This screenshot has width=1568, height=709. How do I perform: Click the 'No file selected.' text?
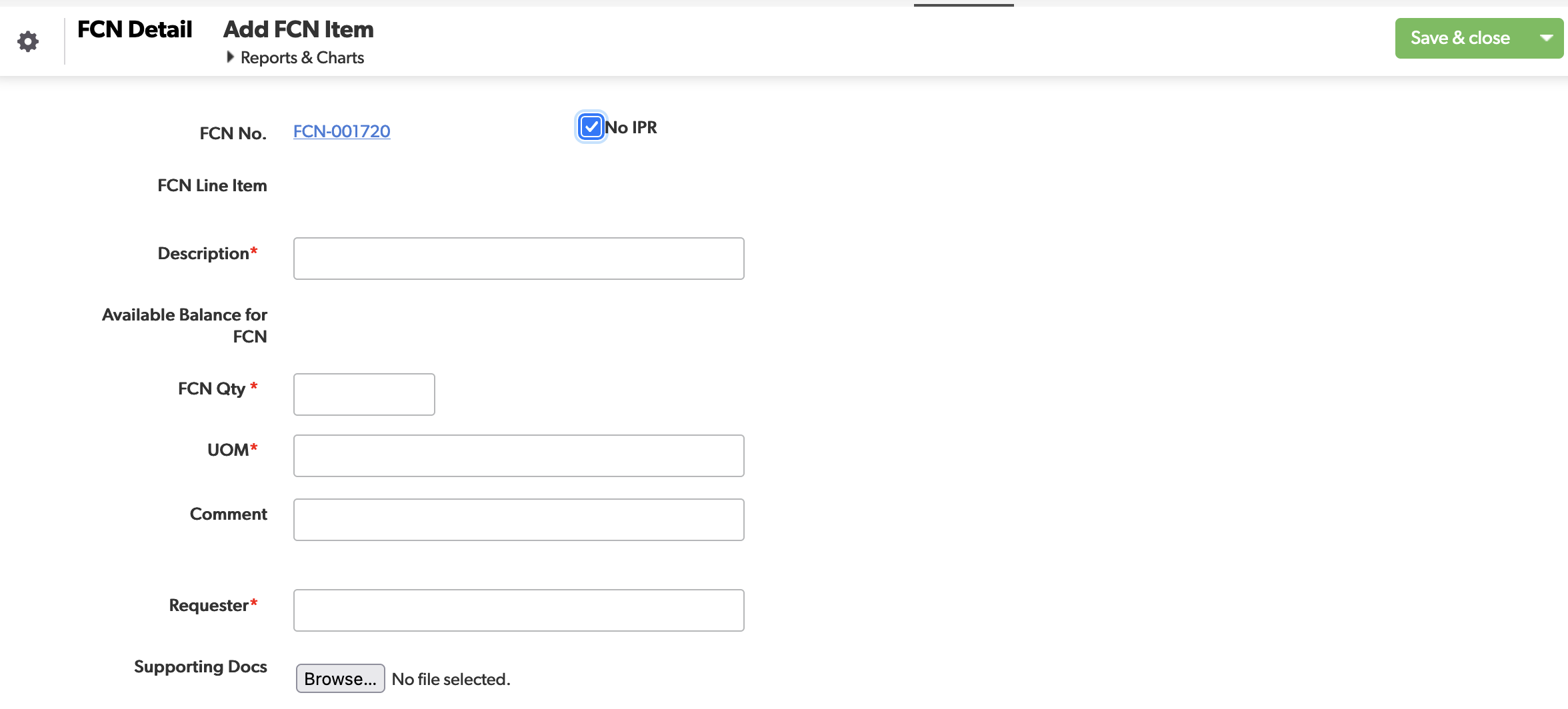coord(451,679)
